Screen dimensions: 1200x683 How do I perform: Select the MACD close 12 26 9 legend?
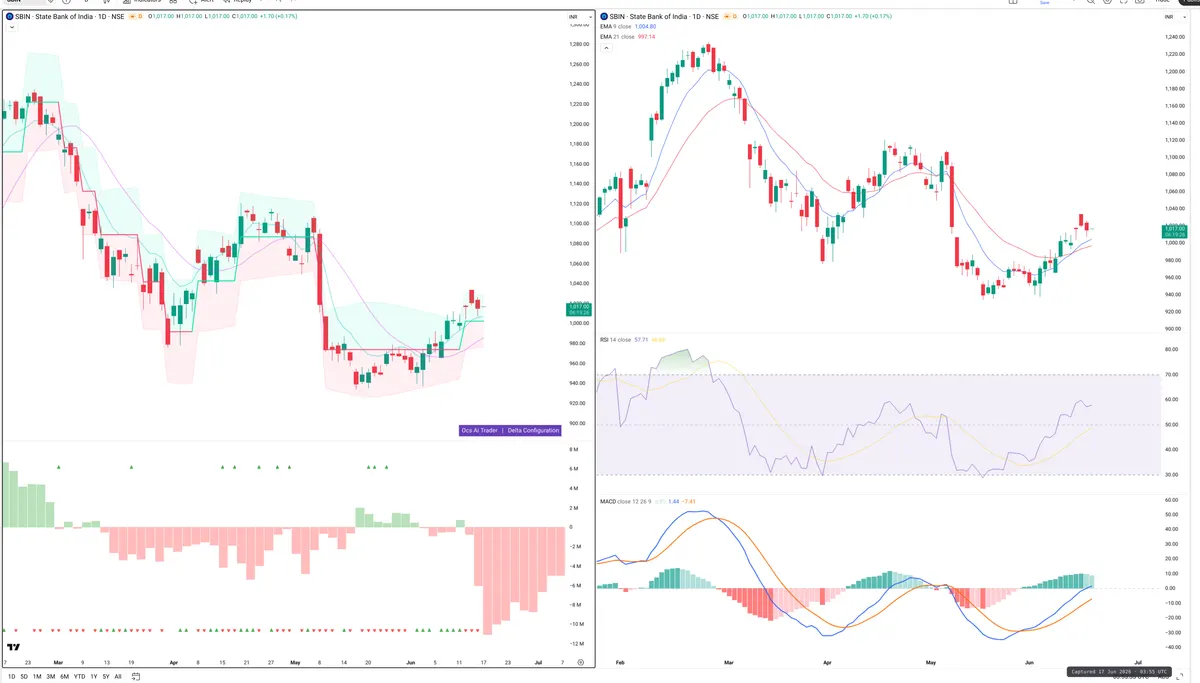point(624,501)
